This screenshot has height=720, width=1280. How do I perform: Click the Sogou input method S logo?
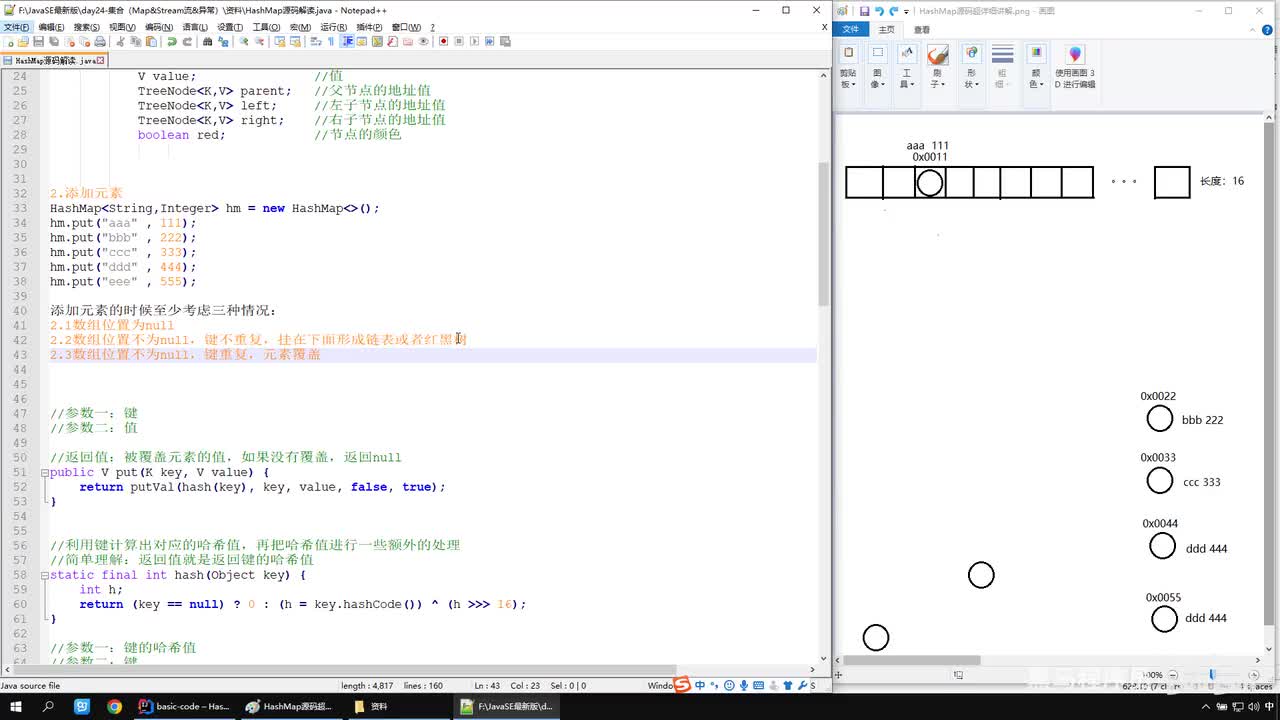click(x=682, y=685)
